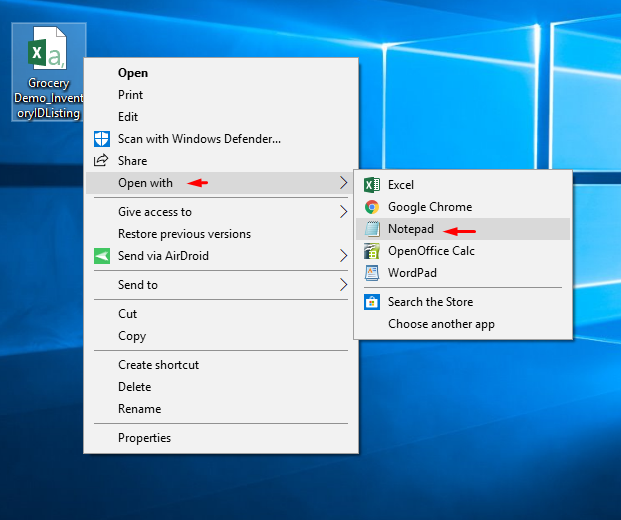
Task: Click the Grocery Demo_InventoryIDListing file name label
Action: pyautogui.click(x=48, y=98)
